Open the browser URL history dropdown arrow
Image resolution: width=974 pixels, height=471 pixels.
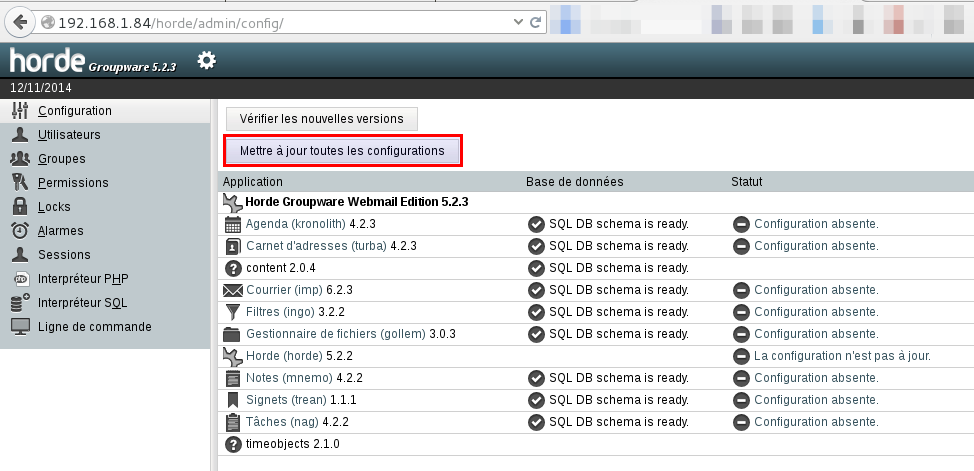pos(517,21)
